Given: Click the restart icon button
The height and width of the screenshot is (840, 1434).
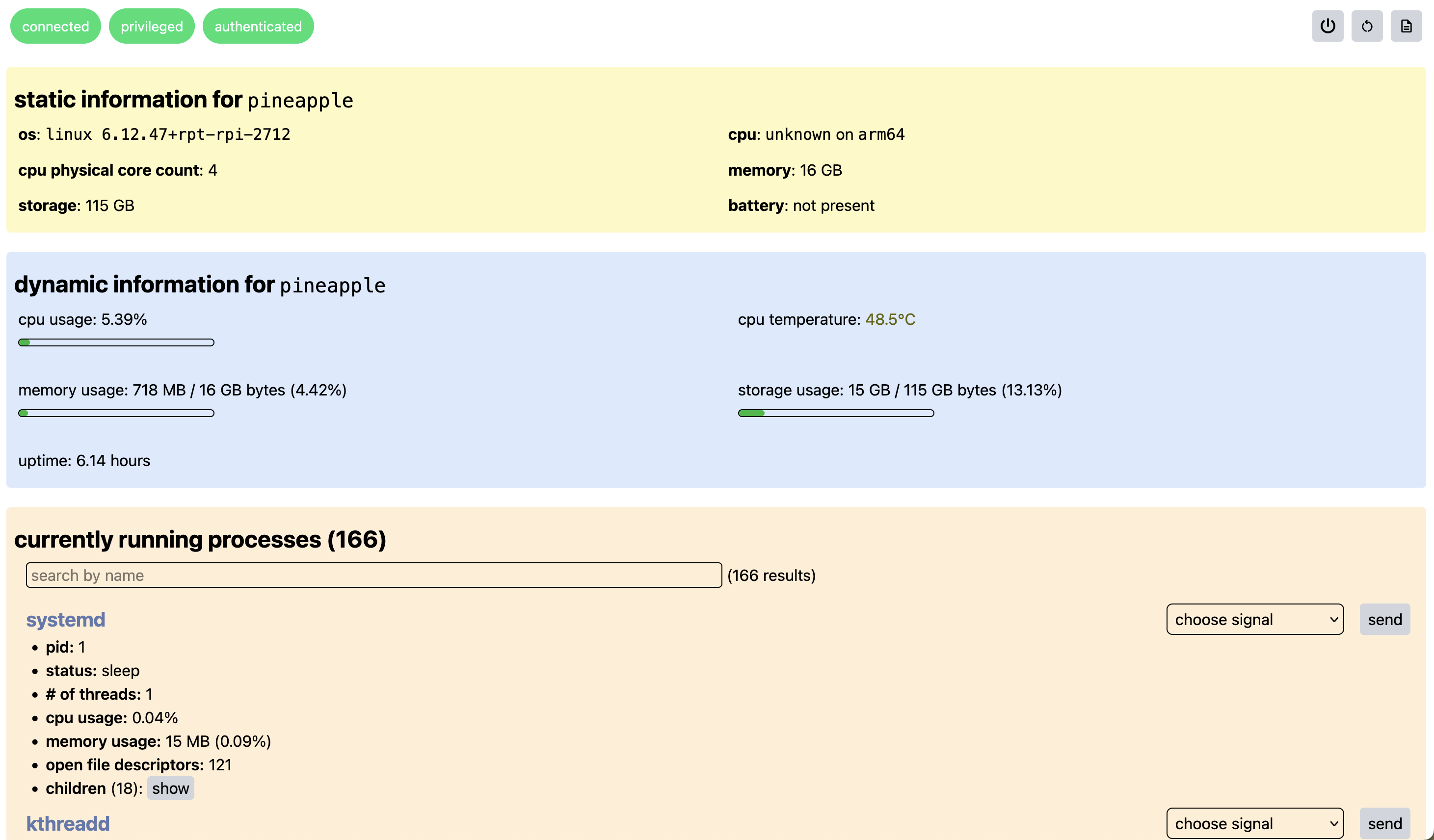Looking at the screenshot, I should (1366, 26).
